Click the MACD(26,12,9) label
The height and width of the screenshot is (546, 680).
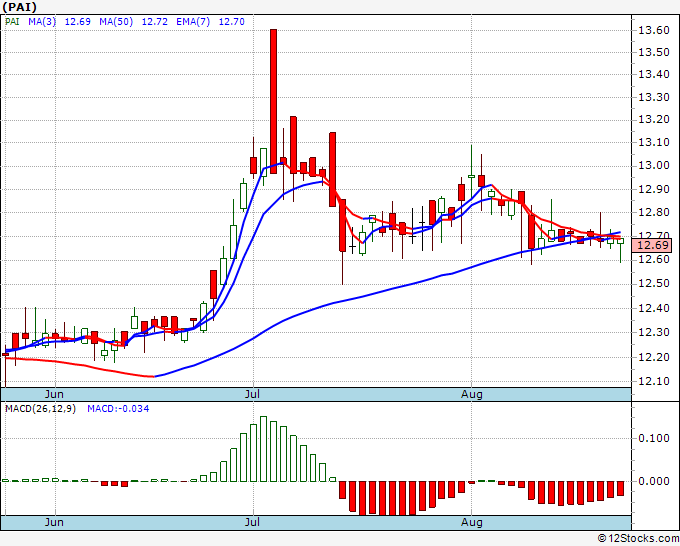point(40,409)
